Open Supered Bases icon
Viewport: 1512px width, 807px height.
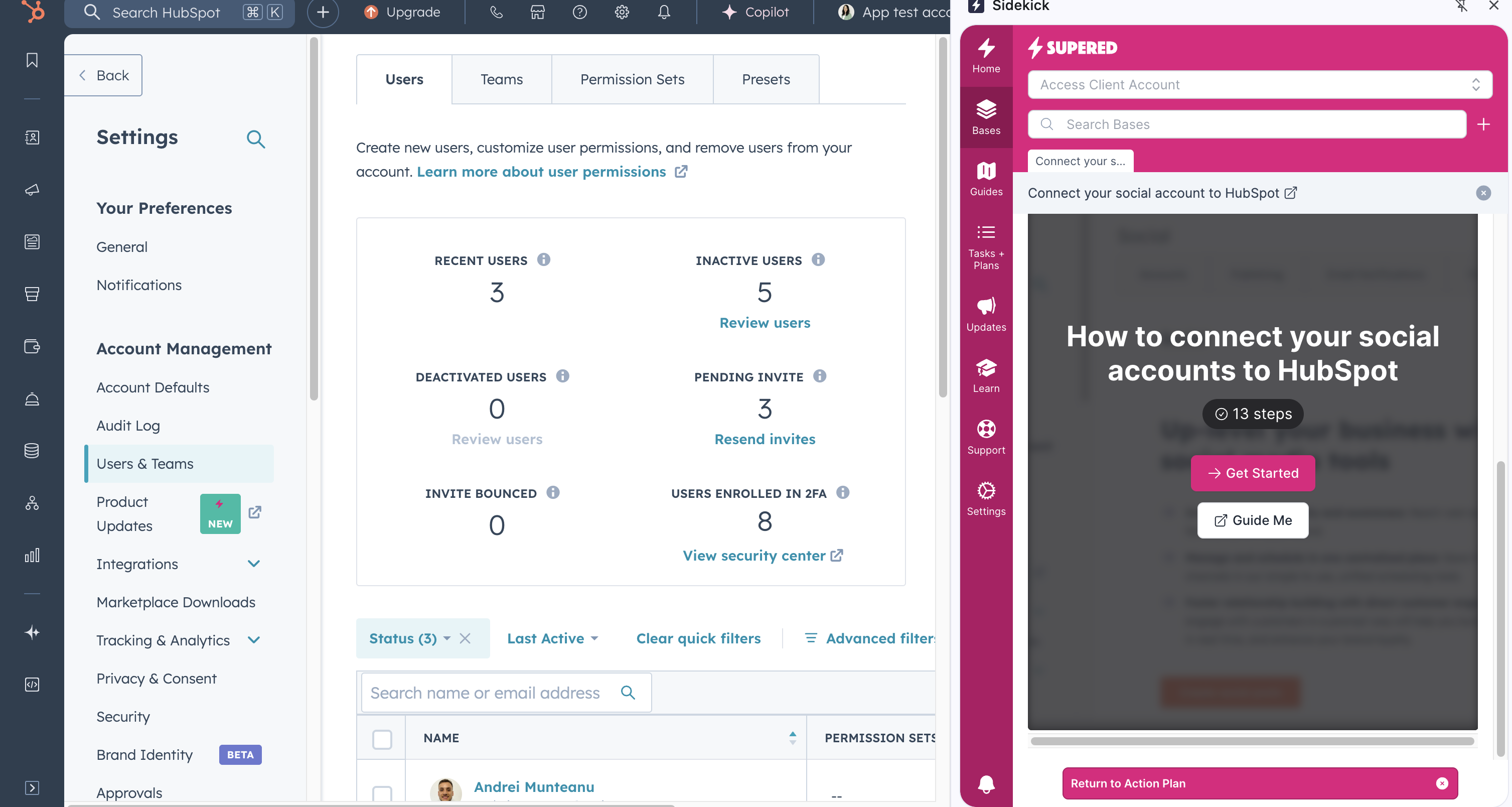(986, 117)
